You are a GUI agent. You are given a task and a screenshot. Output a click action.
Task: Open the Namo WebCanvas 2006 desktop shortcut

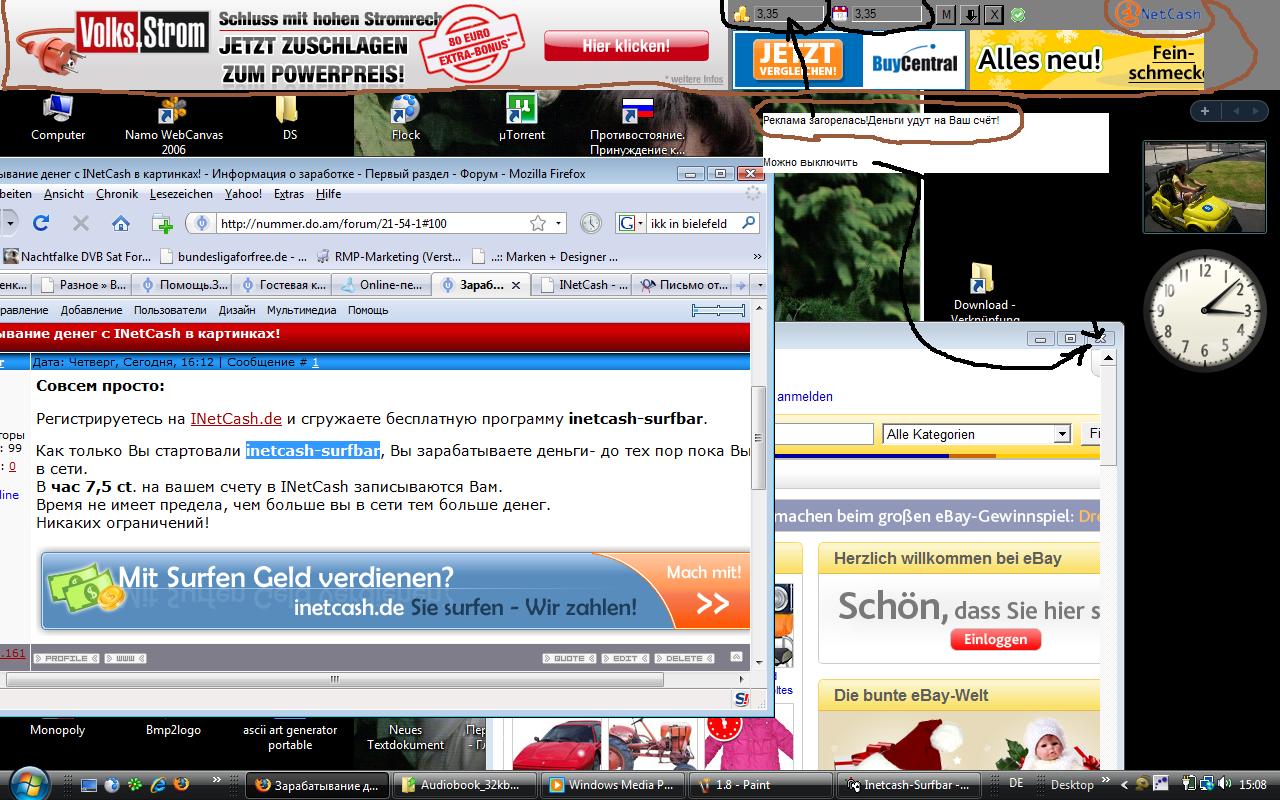174,125
